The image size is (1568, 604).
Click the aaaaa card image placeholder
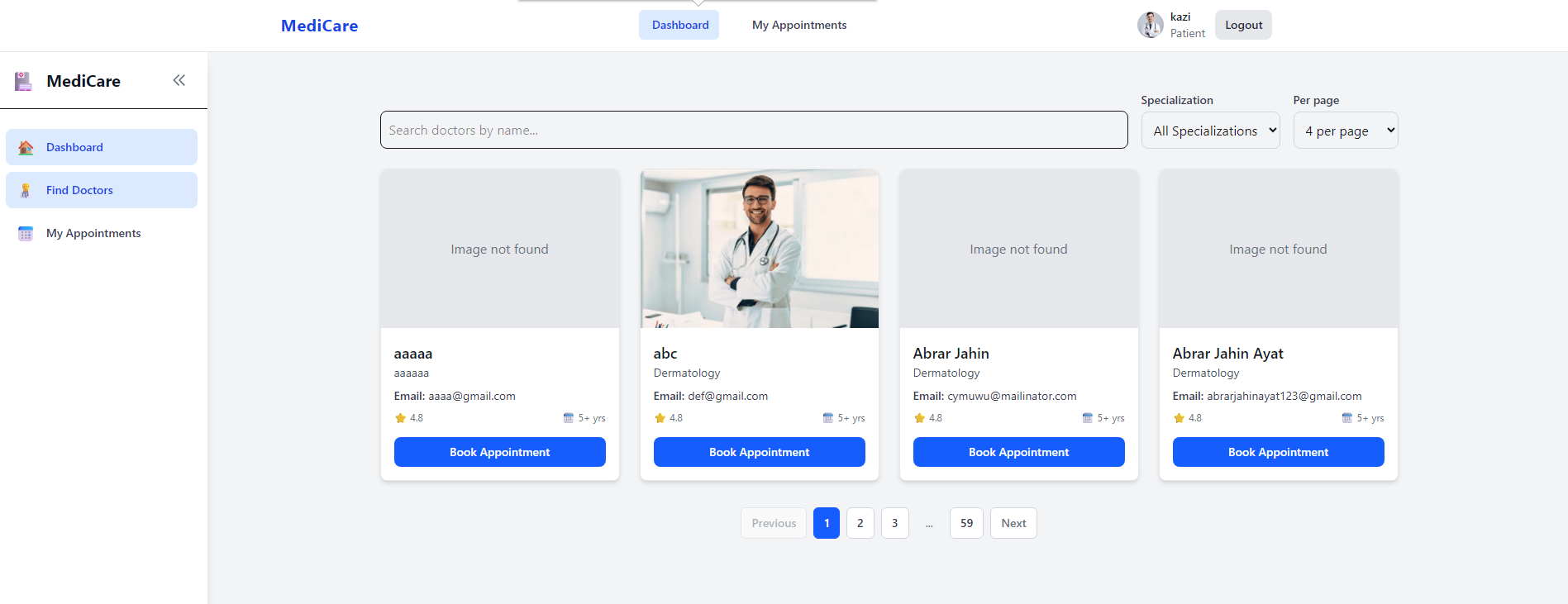[500, 249]
